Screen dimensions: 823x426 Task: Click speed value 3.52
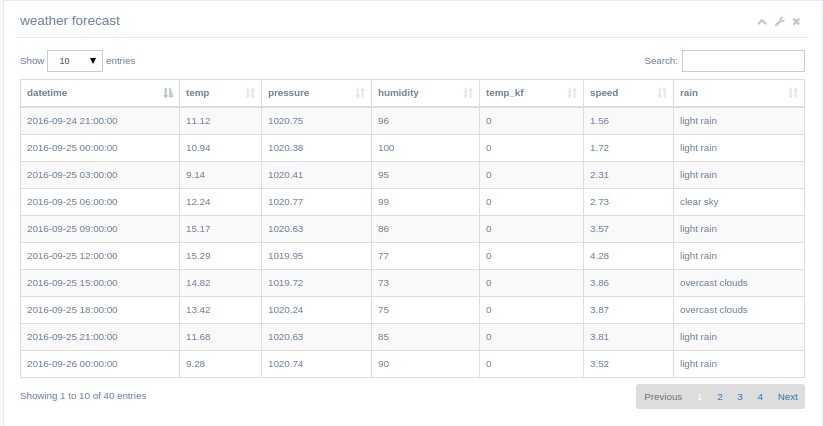tap(599, 364)
